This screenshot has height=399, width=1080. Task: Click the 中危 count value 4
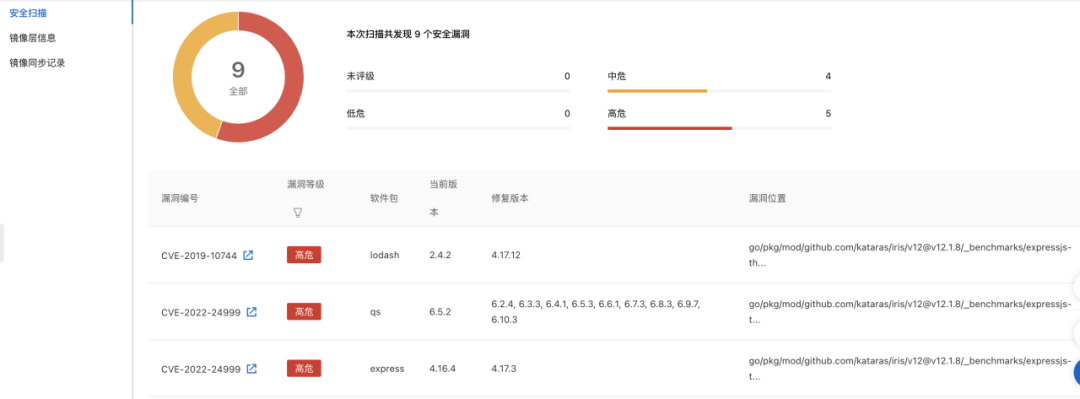(828, 76)
